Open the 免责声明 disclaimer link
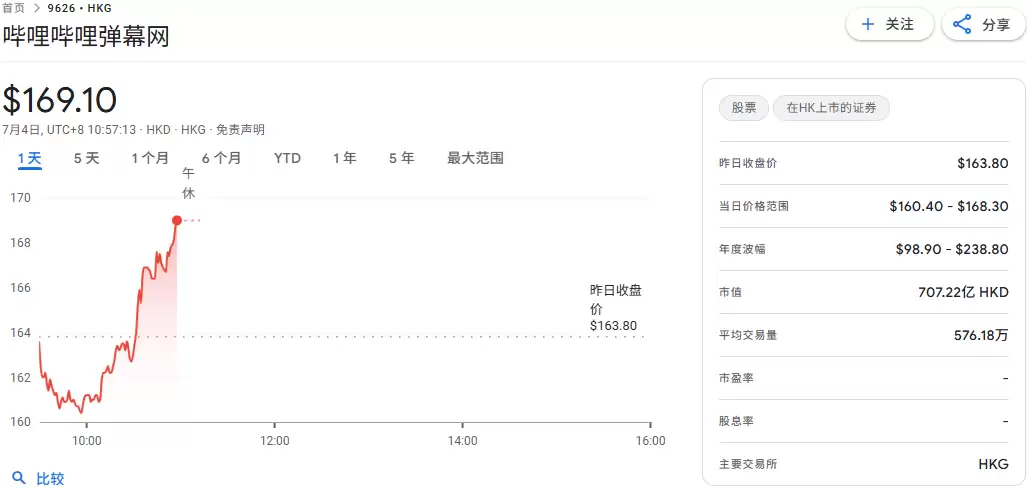Image resolution: width=1027 pixels, height=488 pixels. point(240,130)
